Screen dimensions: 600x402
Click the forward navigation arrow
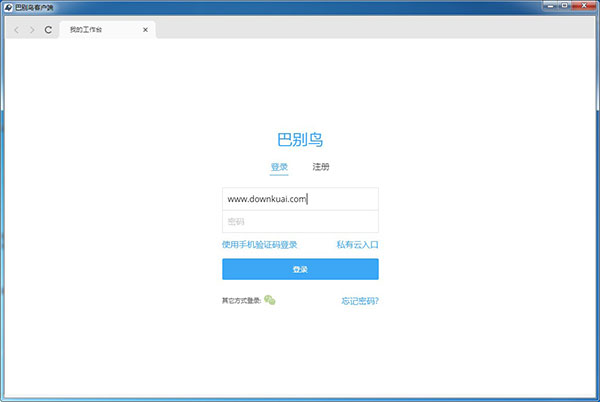click(32, 30)
